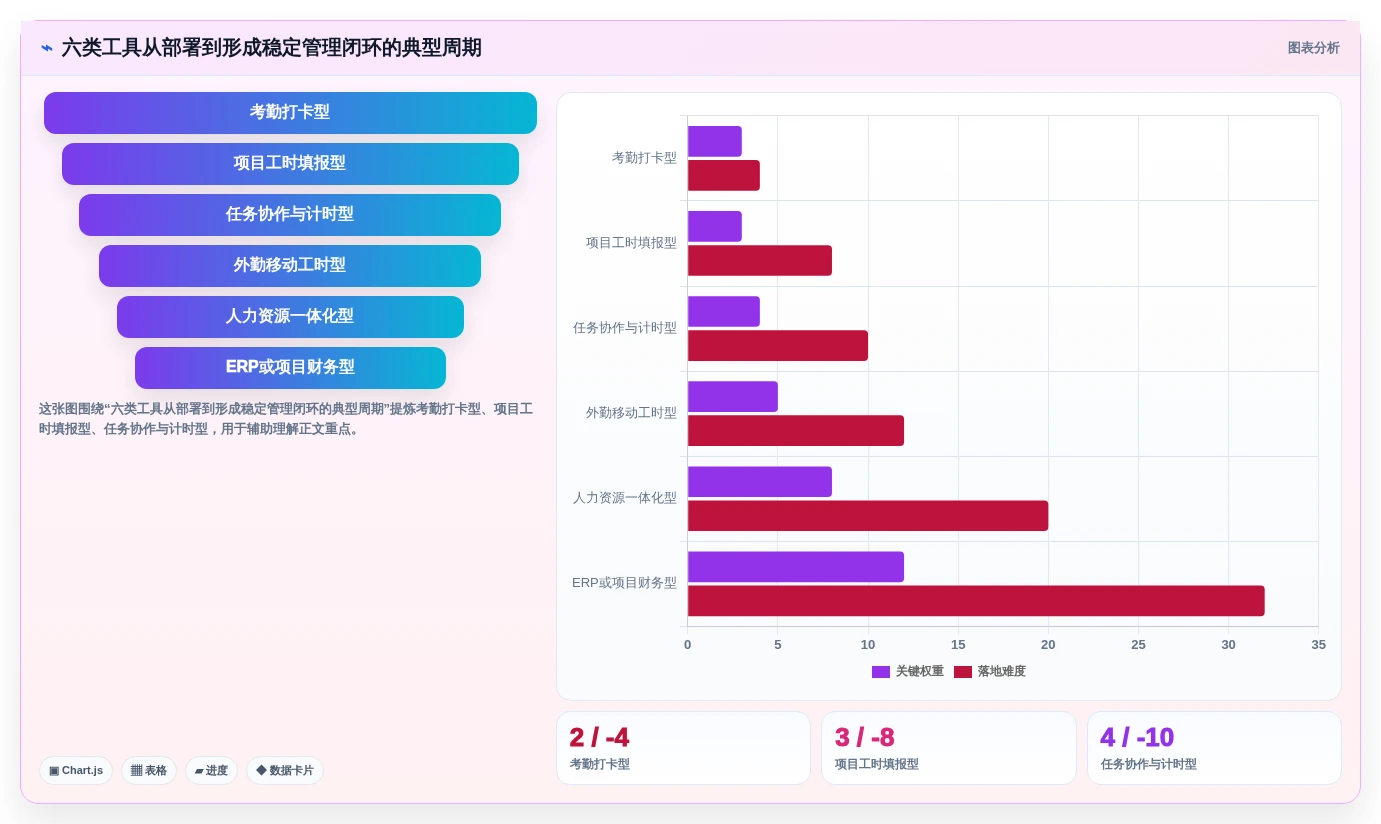Click the ERP或项目财务型 axis label in chart

(x=624, y=583)
